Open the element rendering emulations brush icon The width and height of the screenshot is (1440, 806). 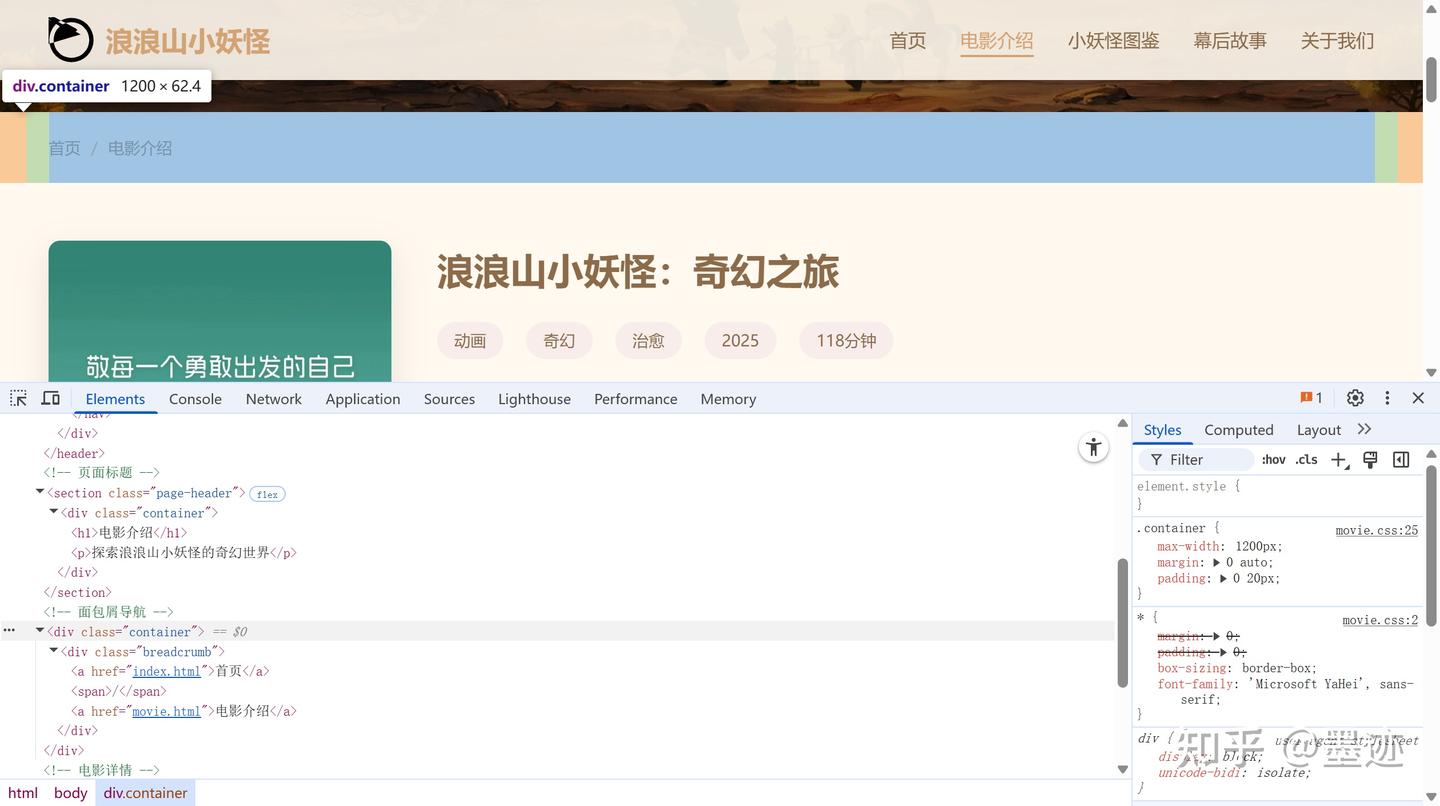1370,460
